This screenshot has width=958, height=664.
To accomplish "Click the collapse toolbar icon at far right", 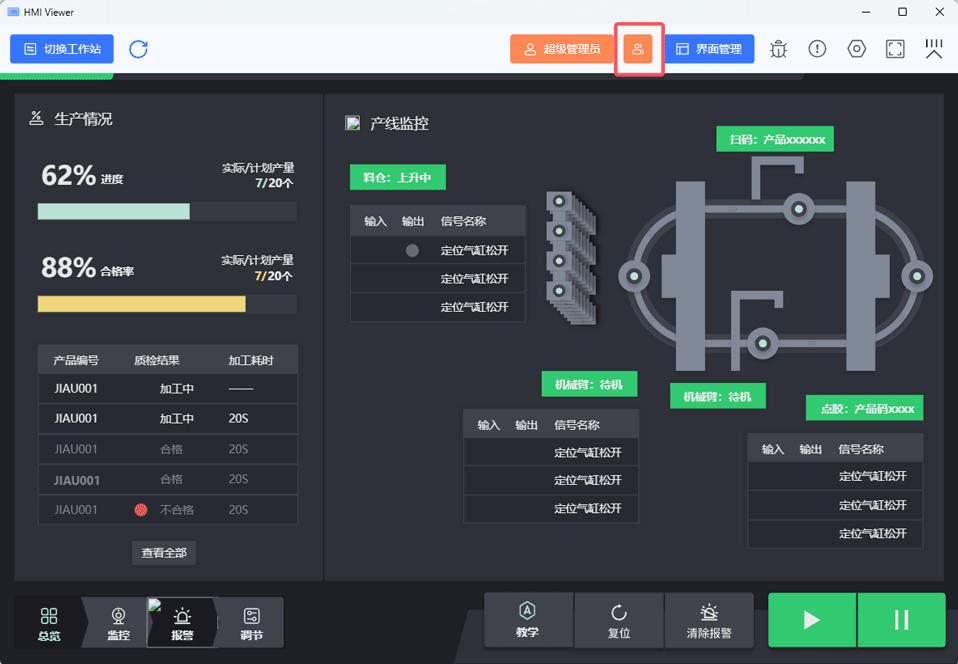I will [x=934, y=49].
